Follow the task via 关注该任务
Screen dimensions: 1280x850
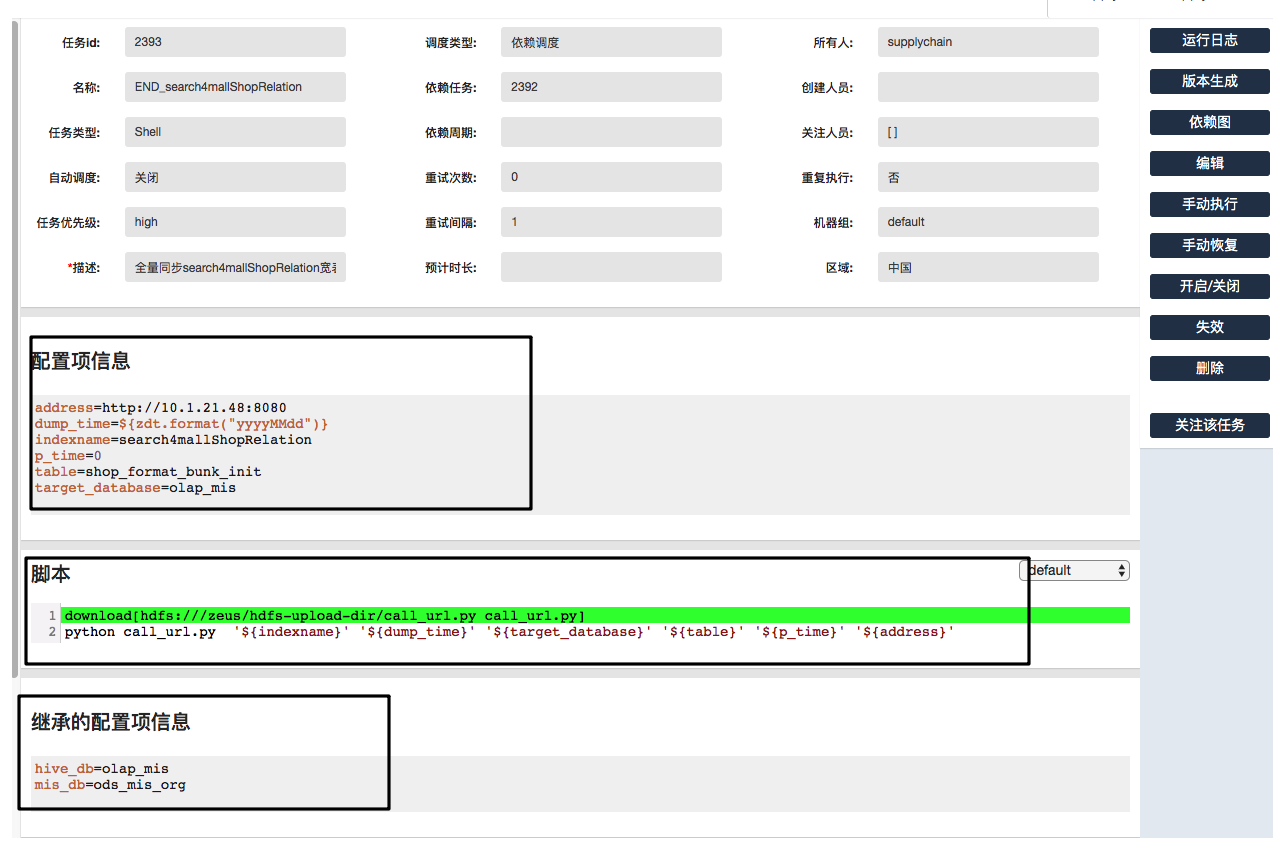(1209, 425)
